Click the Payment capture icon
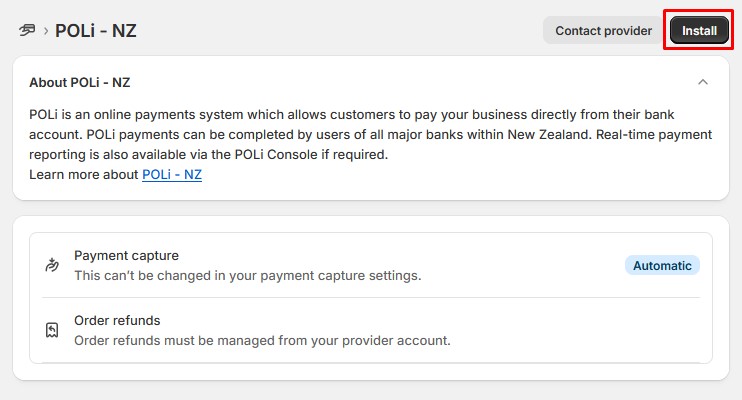Image resolution: width=742 pixels, height=400 pixels. pyautogui.click(x=53, y=265)
